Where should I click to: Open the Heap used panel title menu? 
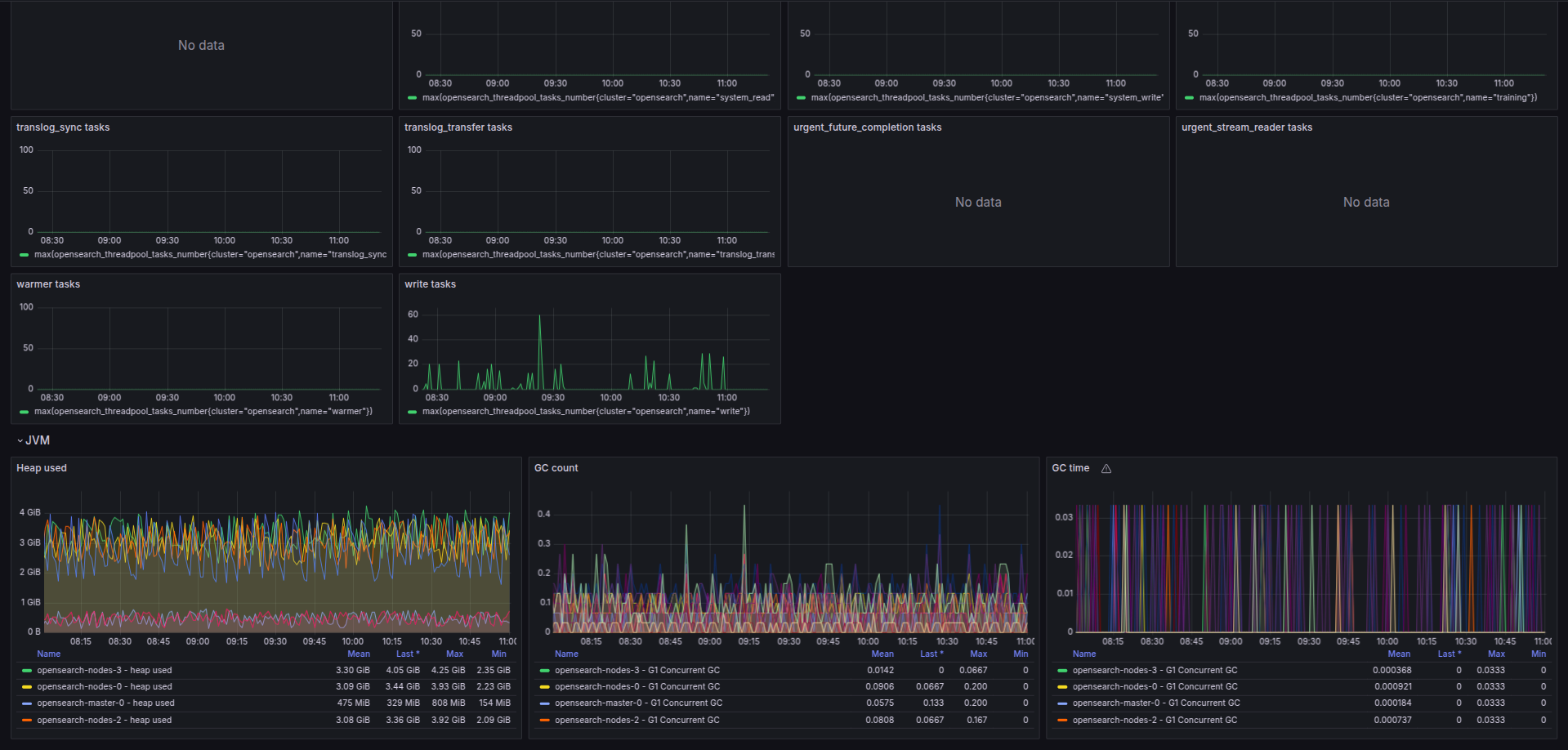tap(42, 468)
